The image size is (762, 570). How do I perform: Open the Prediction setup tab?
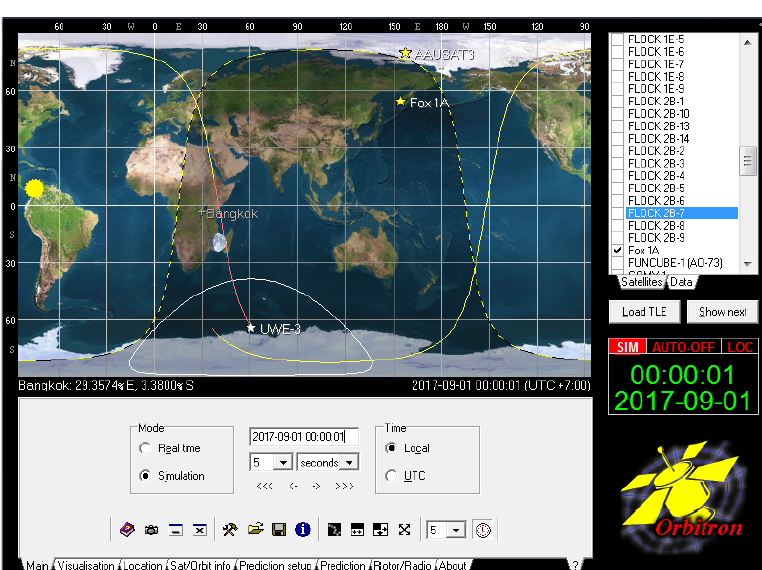275,565
